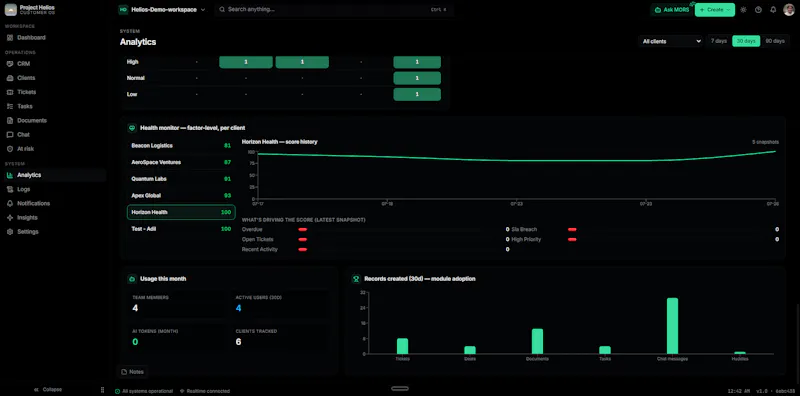Click the Ask MORS button
800x396 pixels.
[x=671, y=10]
